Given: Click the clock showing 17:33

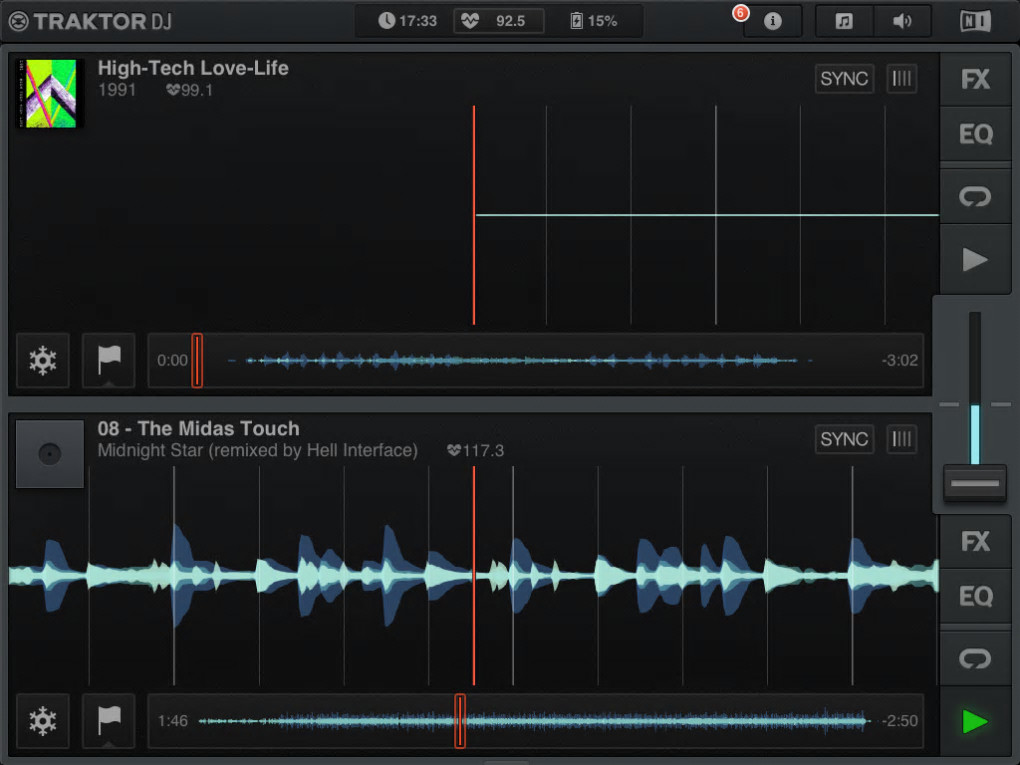Looking at the screenshot, I should 407,21.
